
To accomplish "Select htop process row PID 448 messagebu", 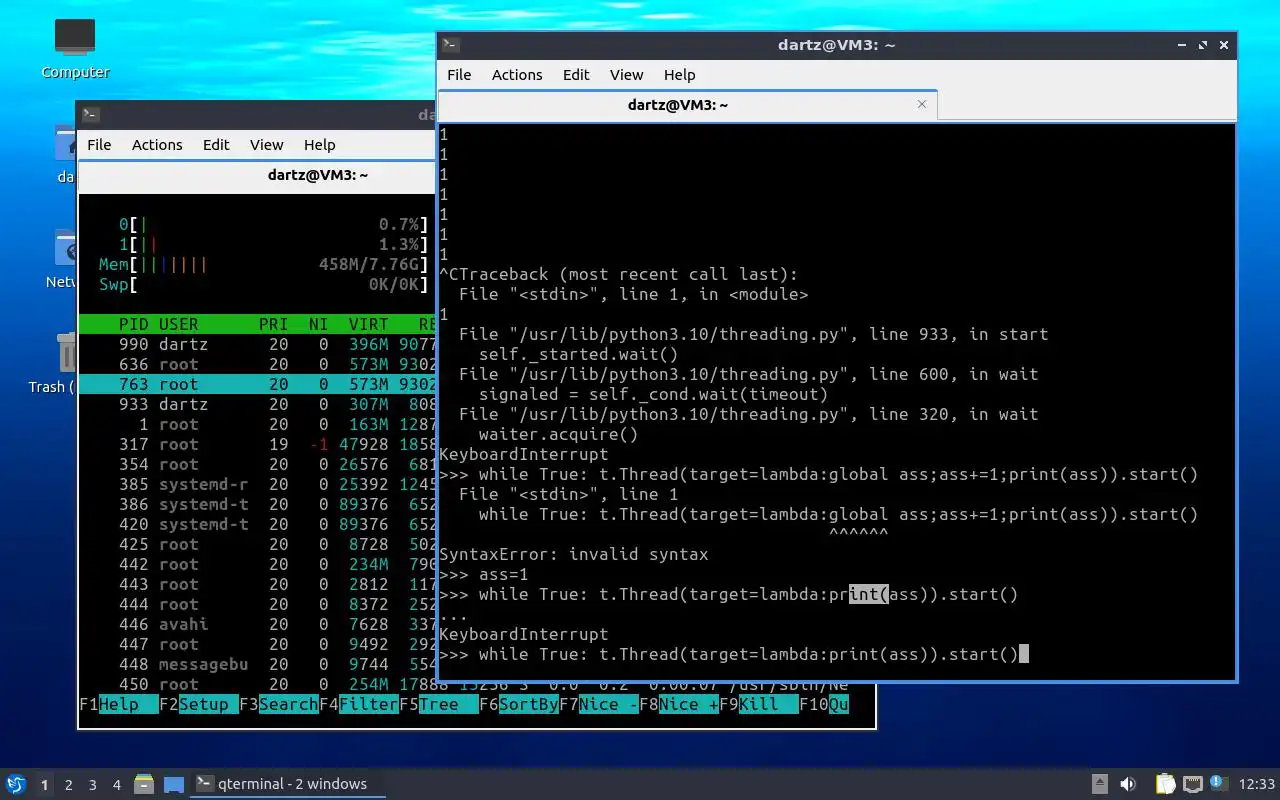I will 258,664.
